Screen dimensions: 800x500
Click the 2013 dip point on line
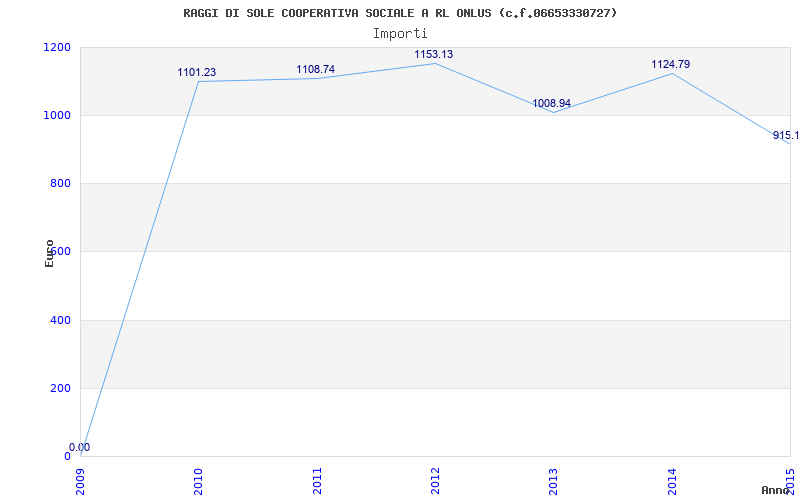pos(554,112)
